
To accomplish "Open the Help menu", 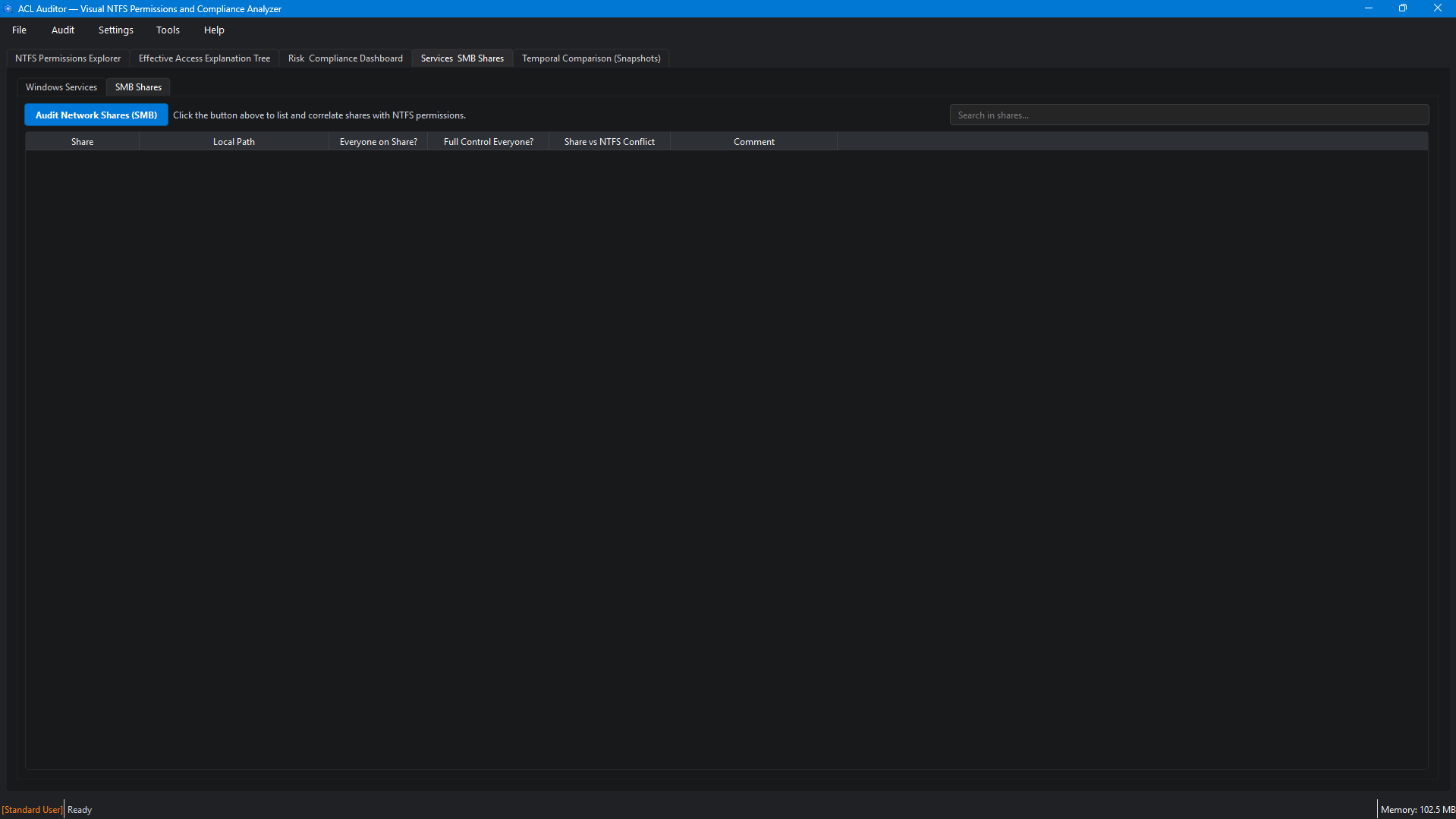I will click(x=214, y=30).
